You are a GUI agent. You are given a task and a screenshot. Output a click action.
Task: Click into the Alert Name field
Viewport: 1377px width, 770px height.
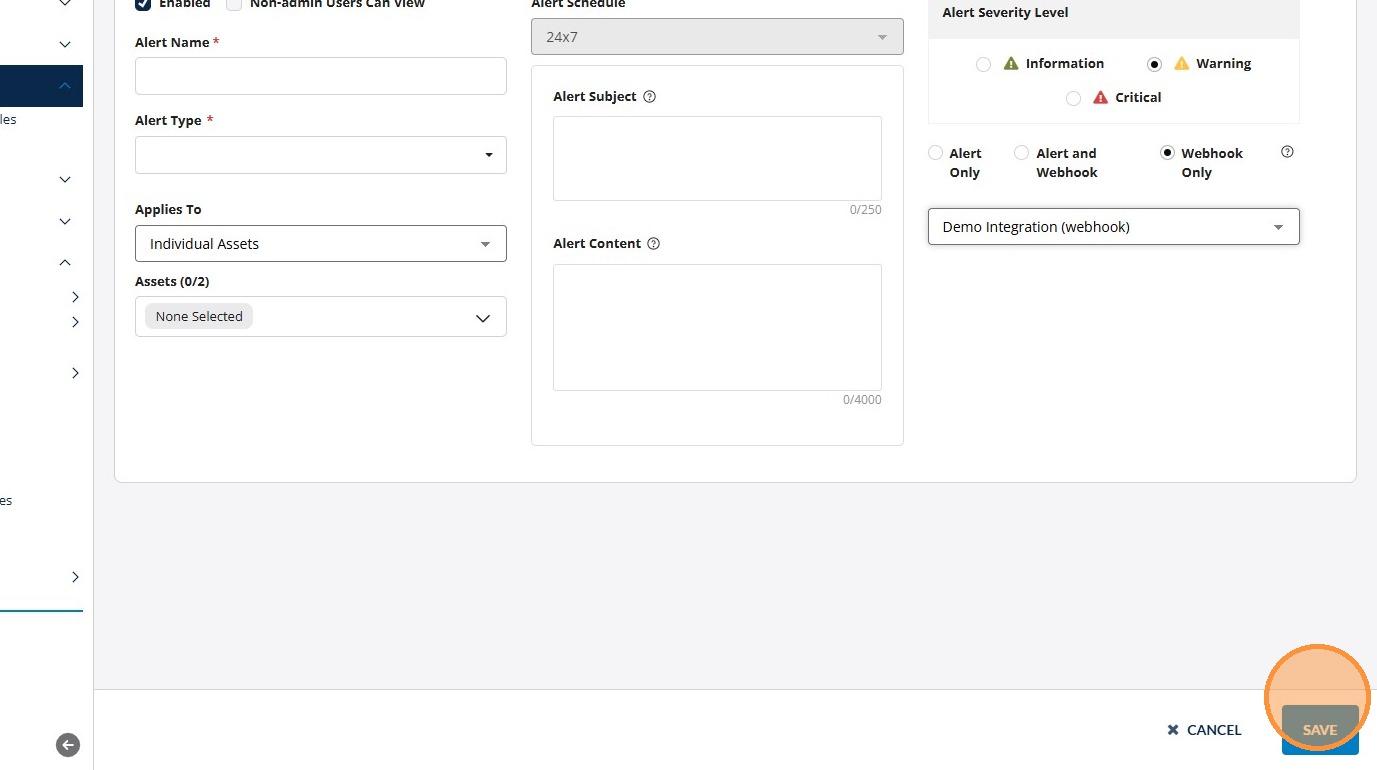[321, 76]
